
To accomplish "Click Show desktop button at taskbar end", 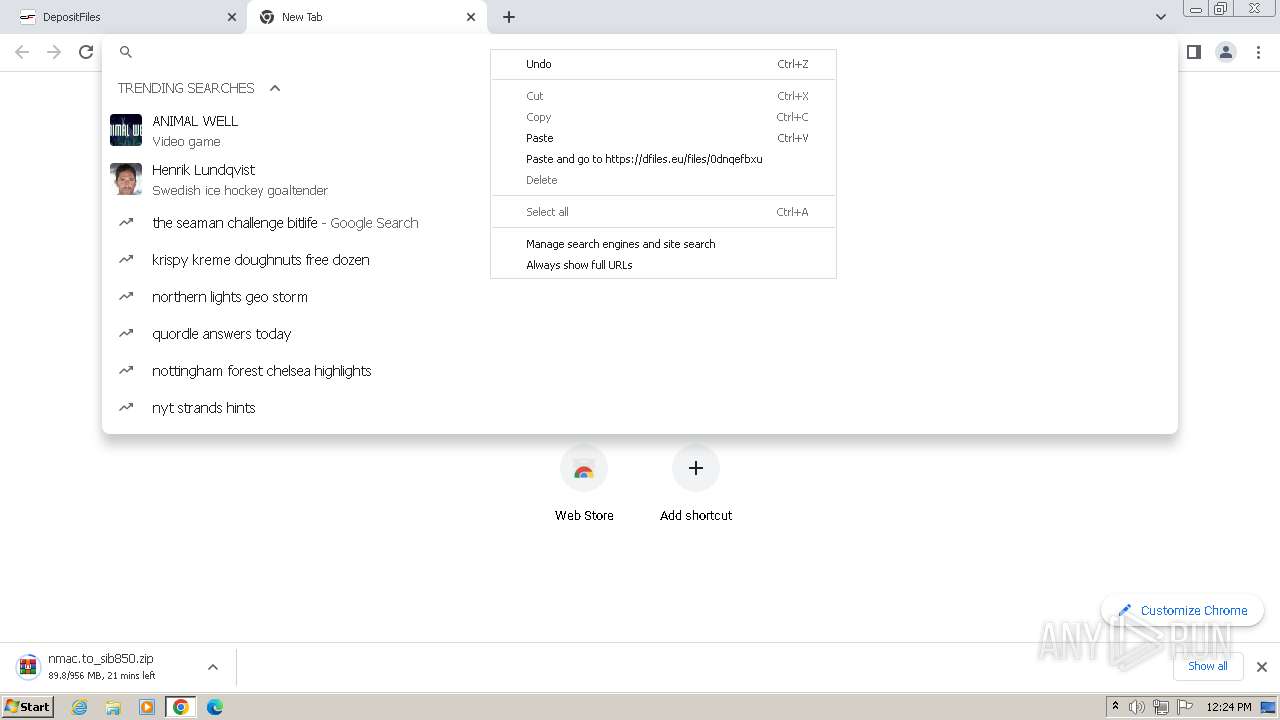I will 1269,707.
